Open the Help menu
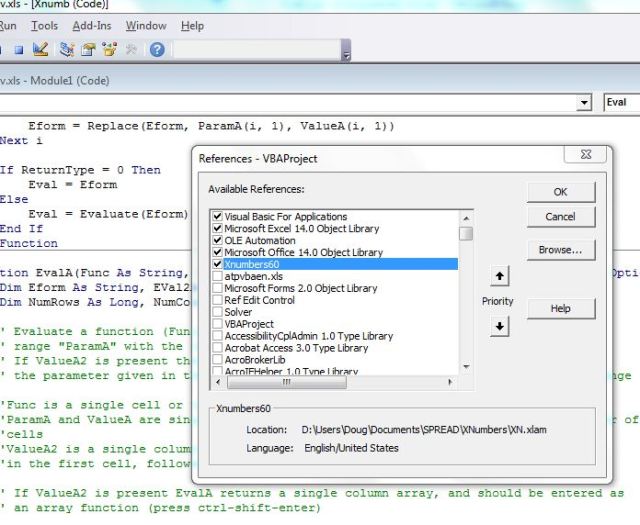This screenshot has height=525, width=640. point(192,26)
